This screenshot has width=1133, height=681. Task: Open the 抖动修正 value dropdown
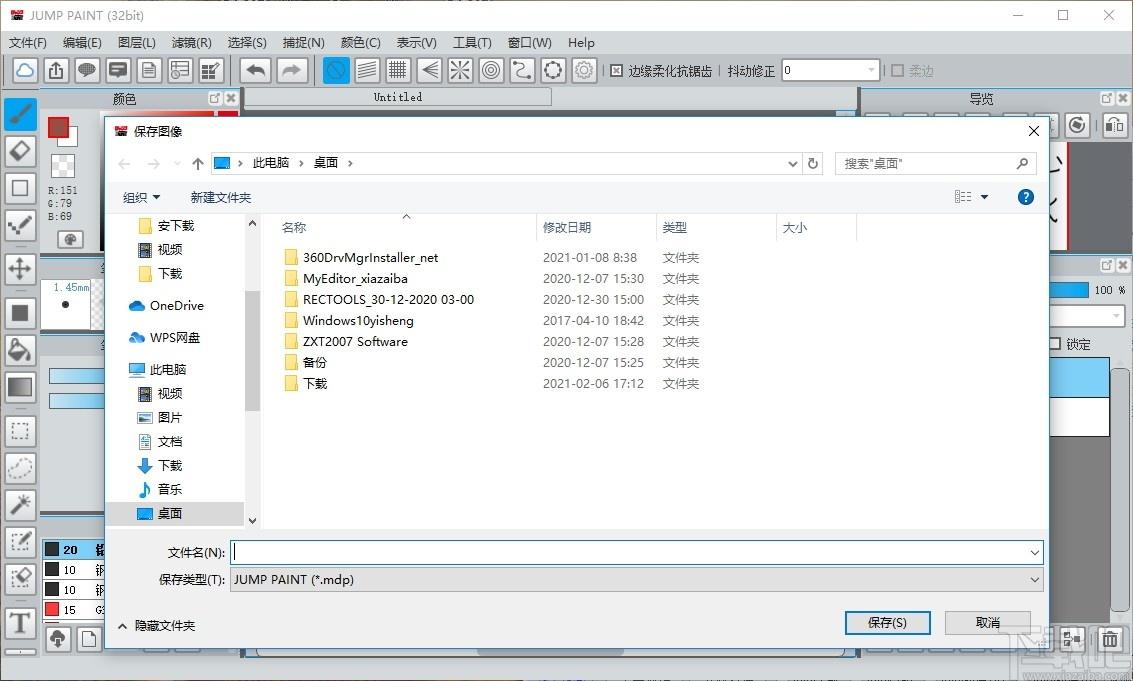point(872,71)
